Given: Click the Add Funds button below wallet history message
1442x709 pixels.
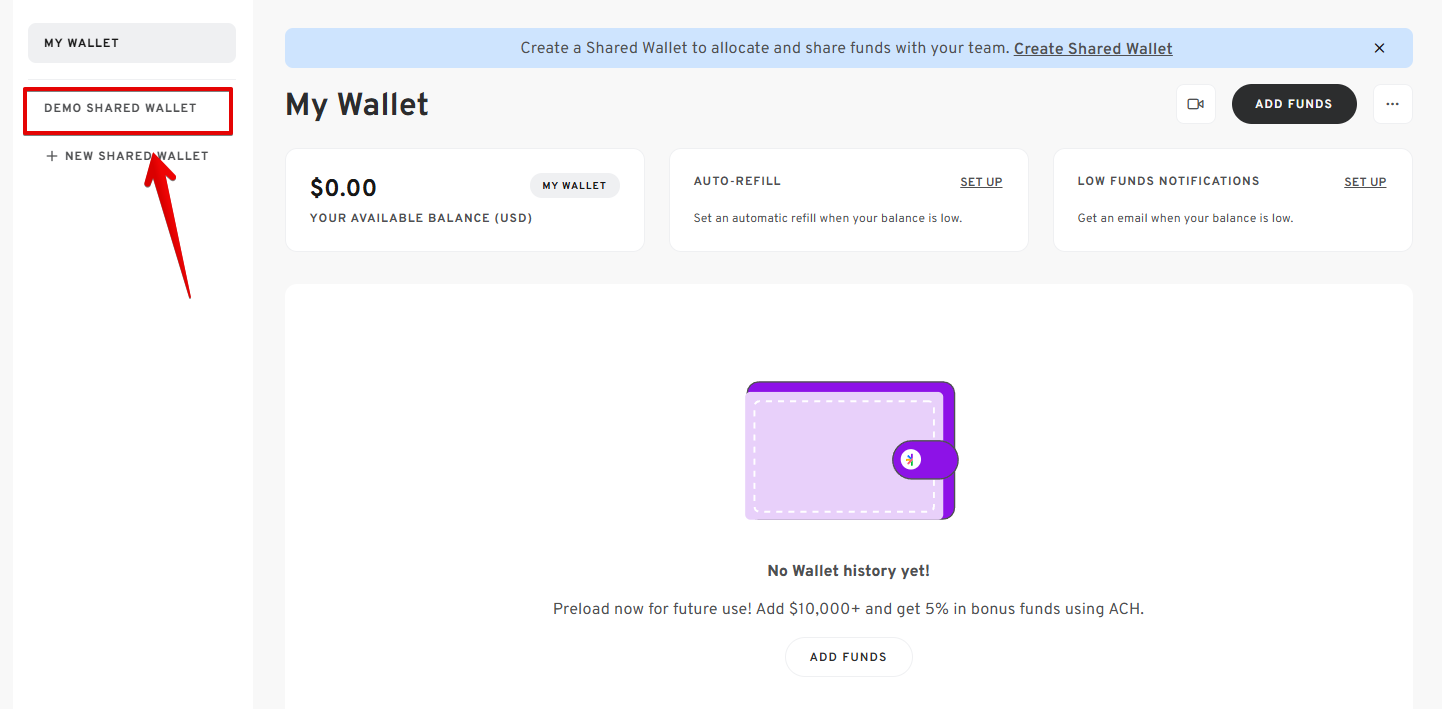Looking at the screenshot, I should pyautogui.click(x=848, y=657).
